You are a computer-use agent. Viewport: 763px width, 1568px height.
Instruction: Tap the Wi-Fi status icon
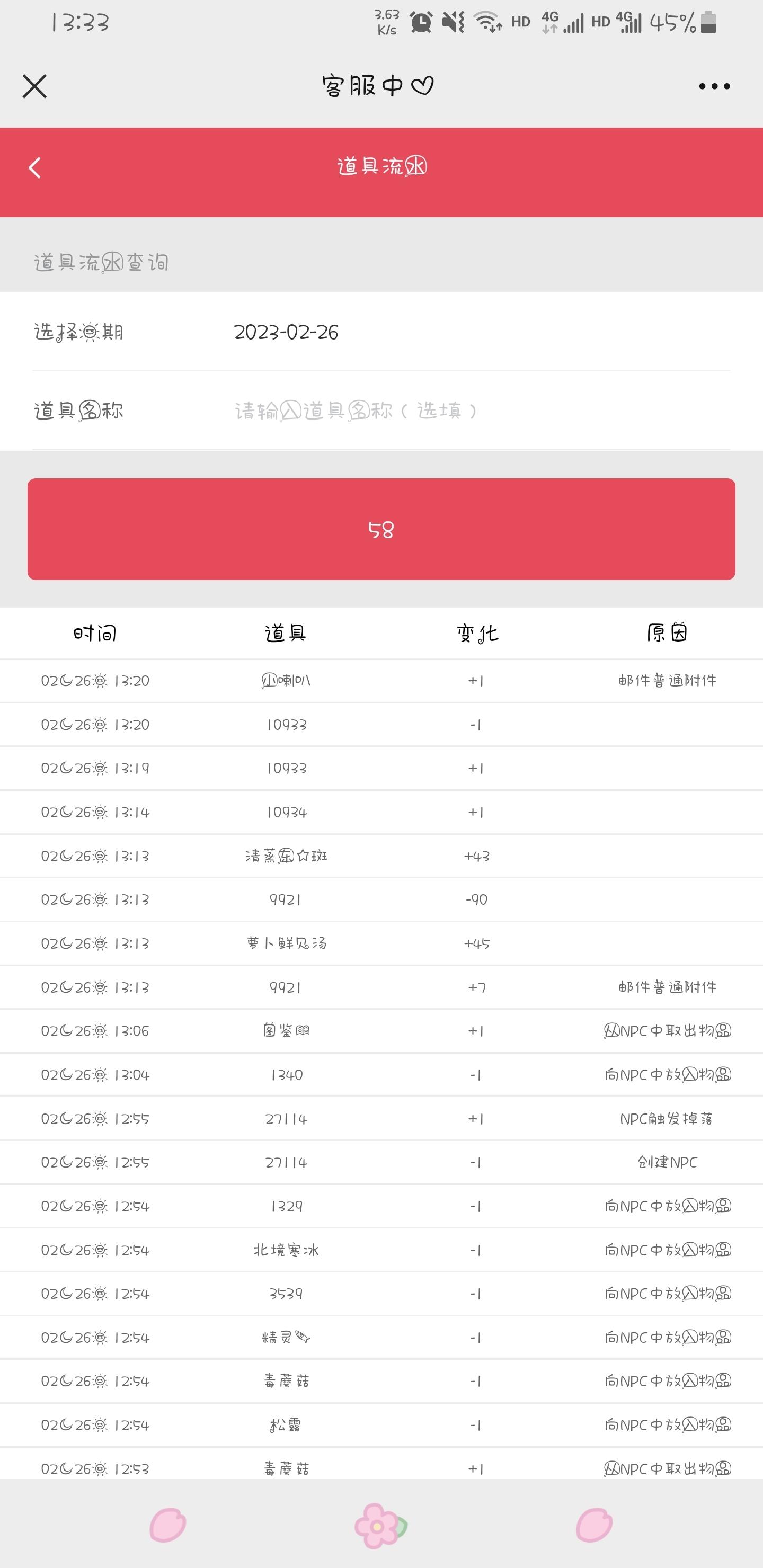pyautogui.click(x=488, y=22)
